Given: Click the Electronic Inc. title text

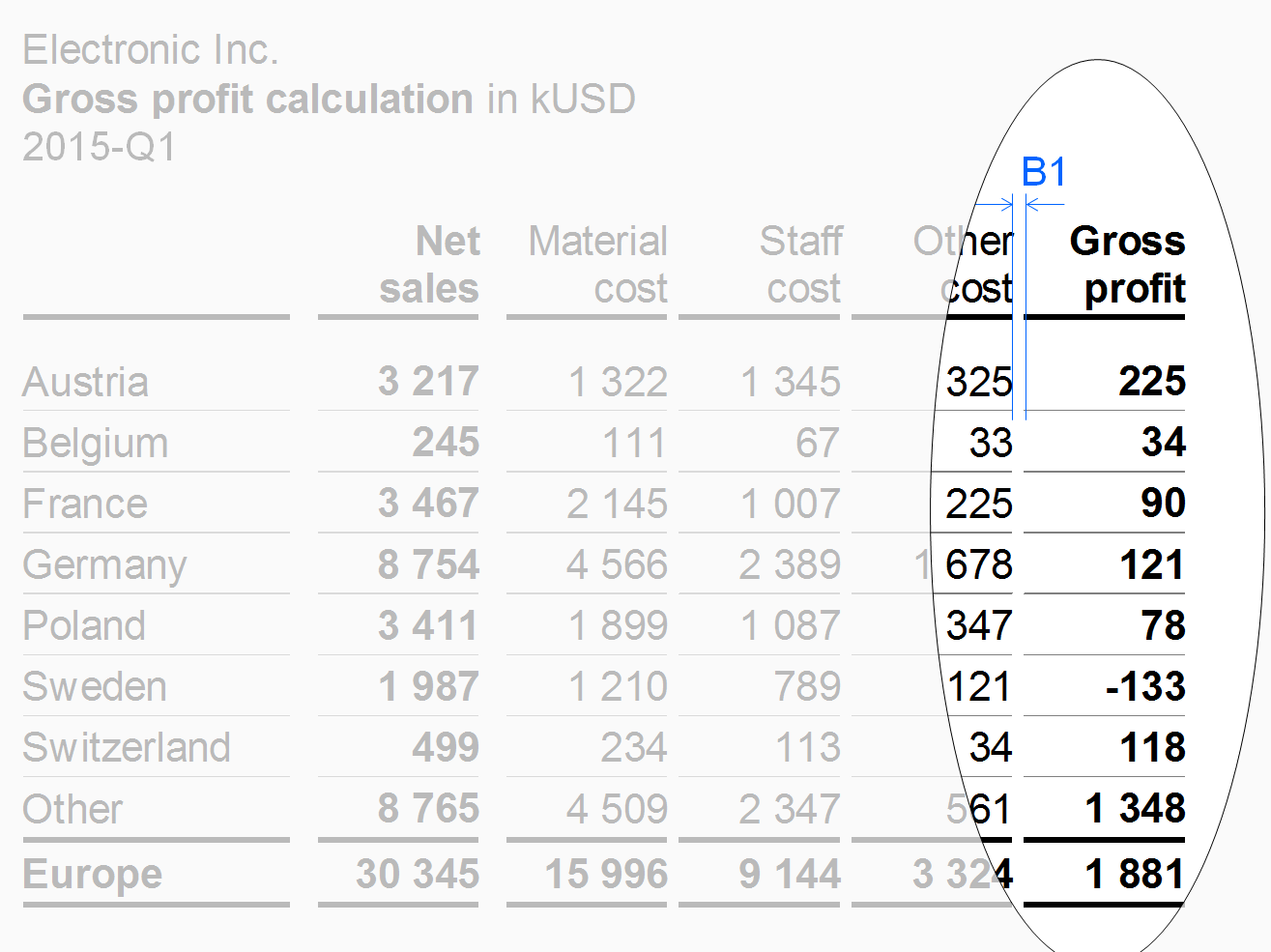Looking at the screenshot, I should pyautogui.click(x=151, y=50).
